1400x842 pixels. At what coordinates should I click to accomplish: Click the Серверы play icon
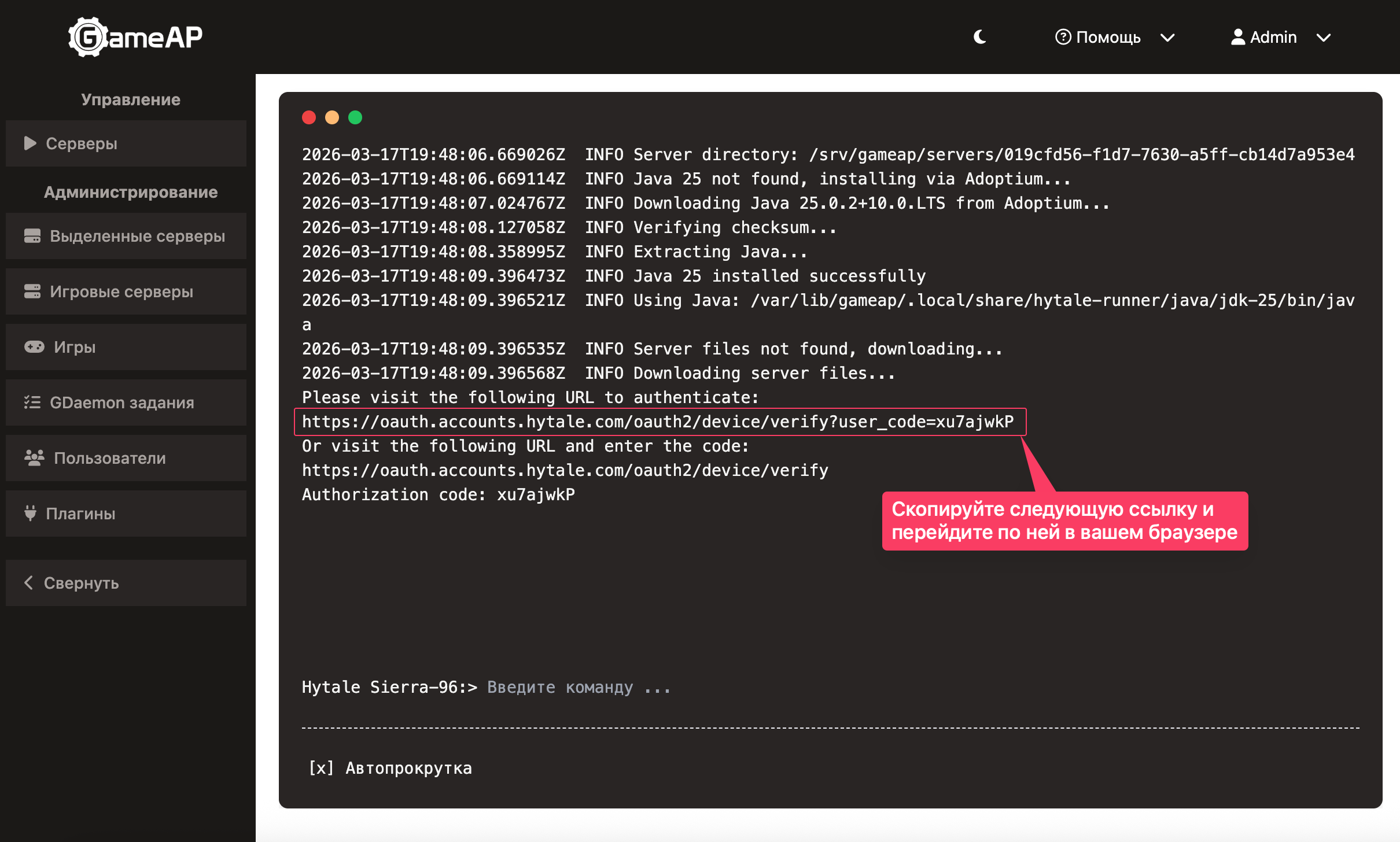[x=30, y=143]
